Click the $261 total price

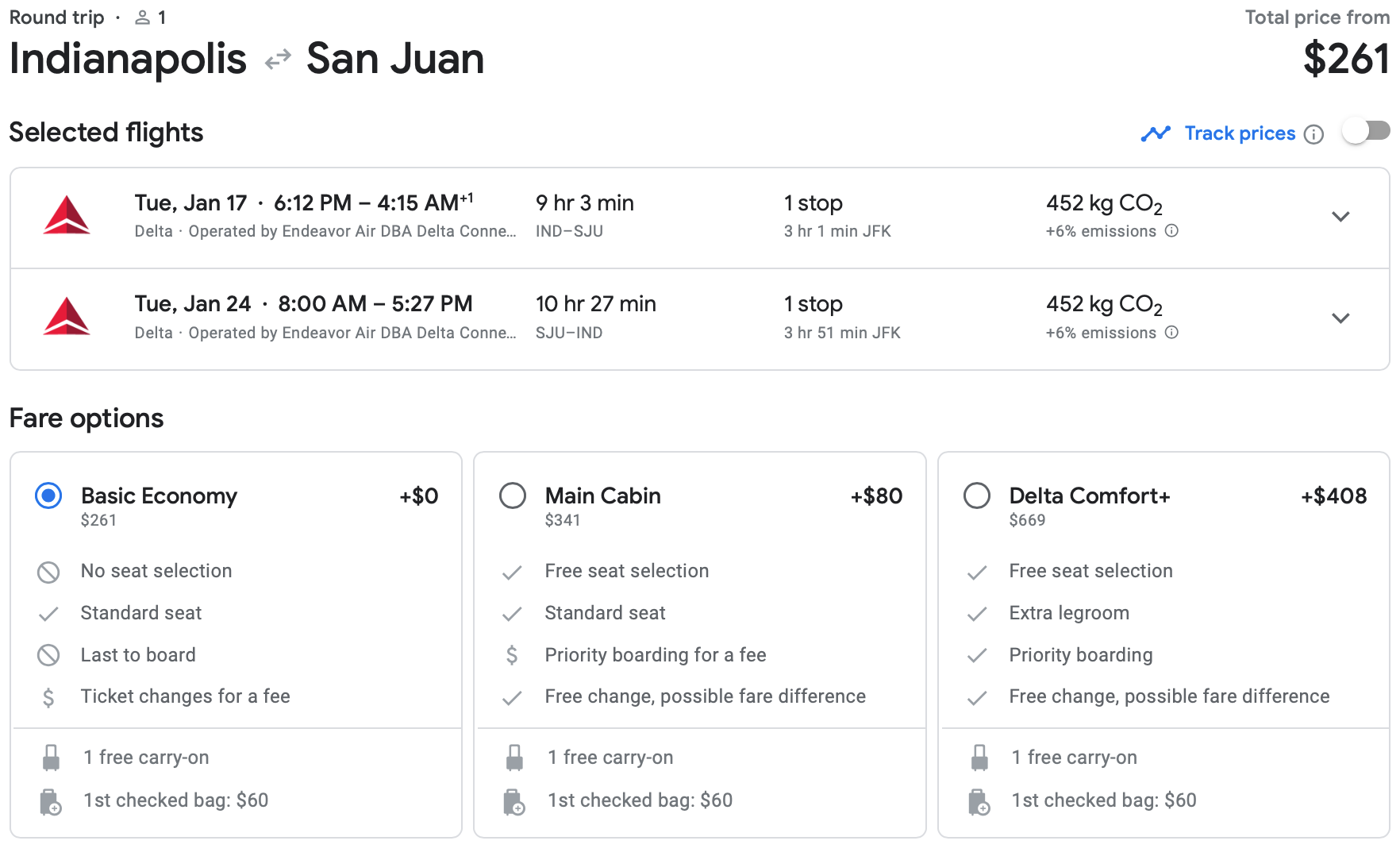tap(1346, 60)
